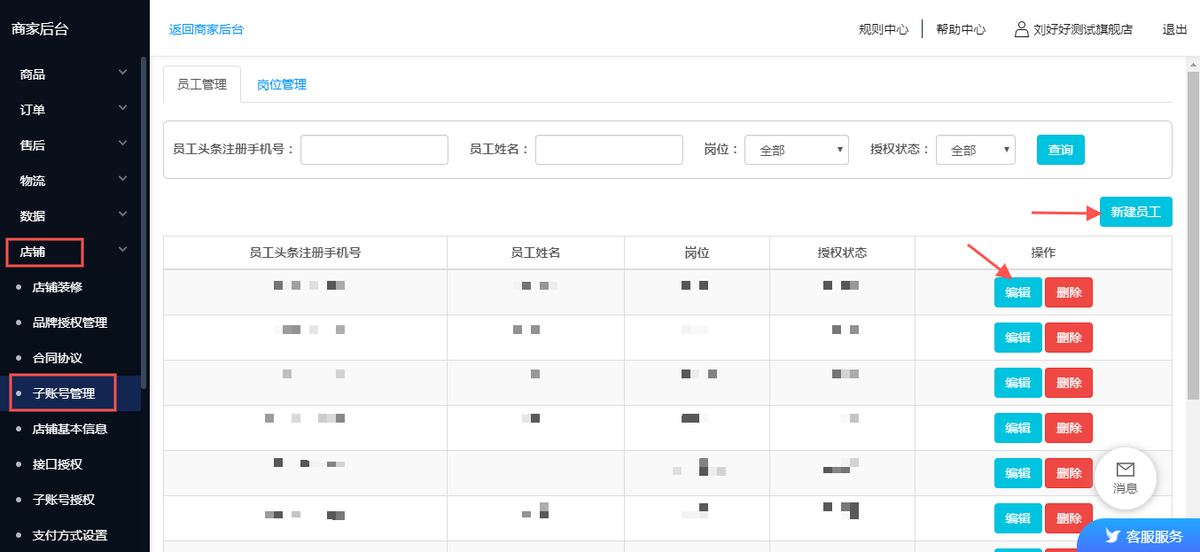Click the 退出 logout link
Viewport: 1200px width, 552px height.
click(x=1175, y=30)
